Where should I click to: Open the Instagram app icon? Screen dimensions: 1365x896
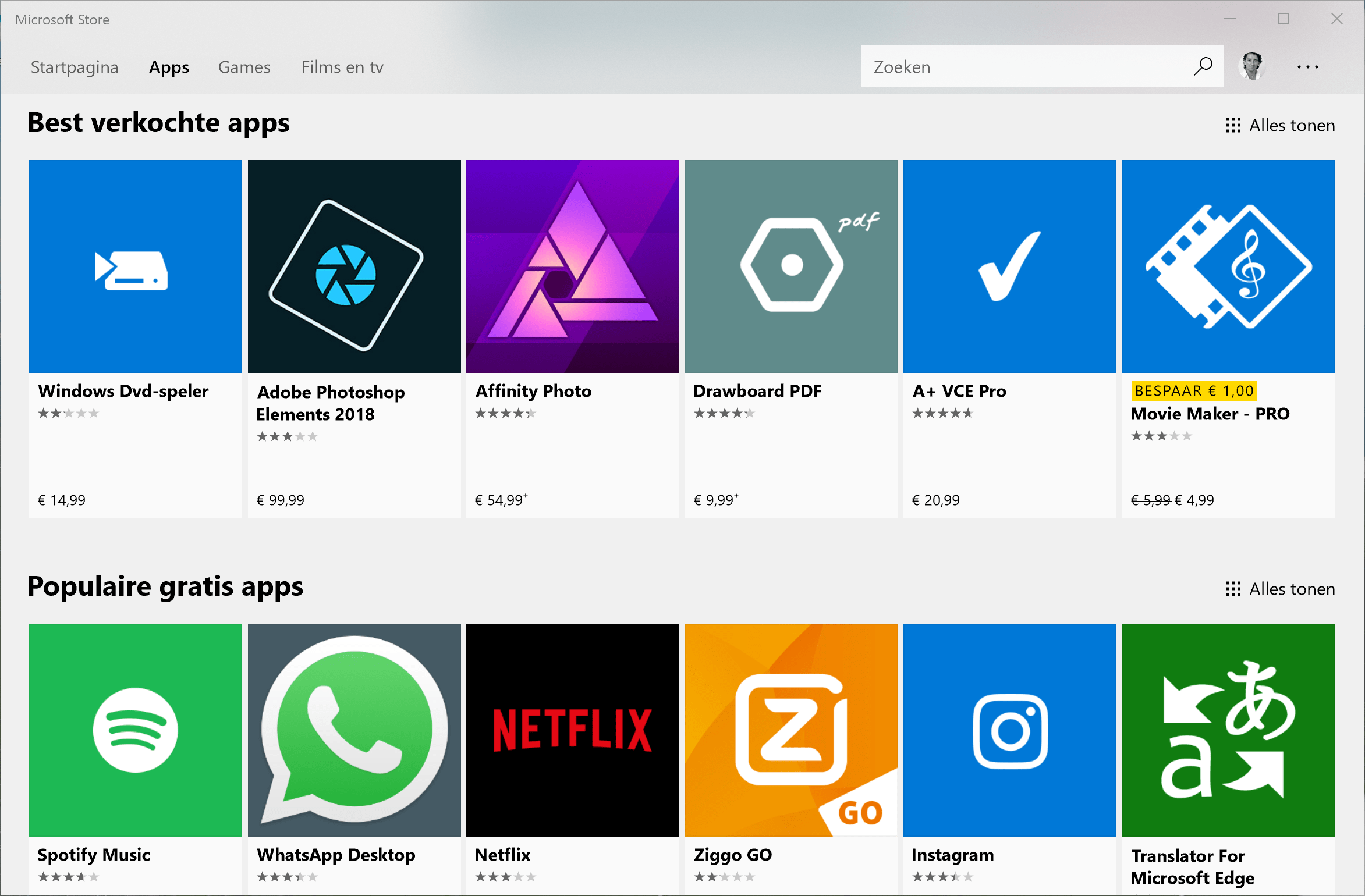[x=1009, y=730]
